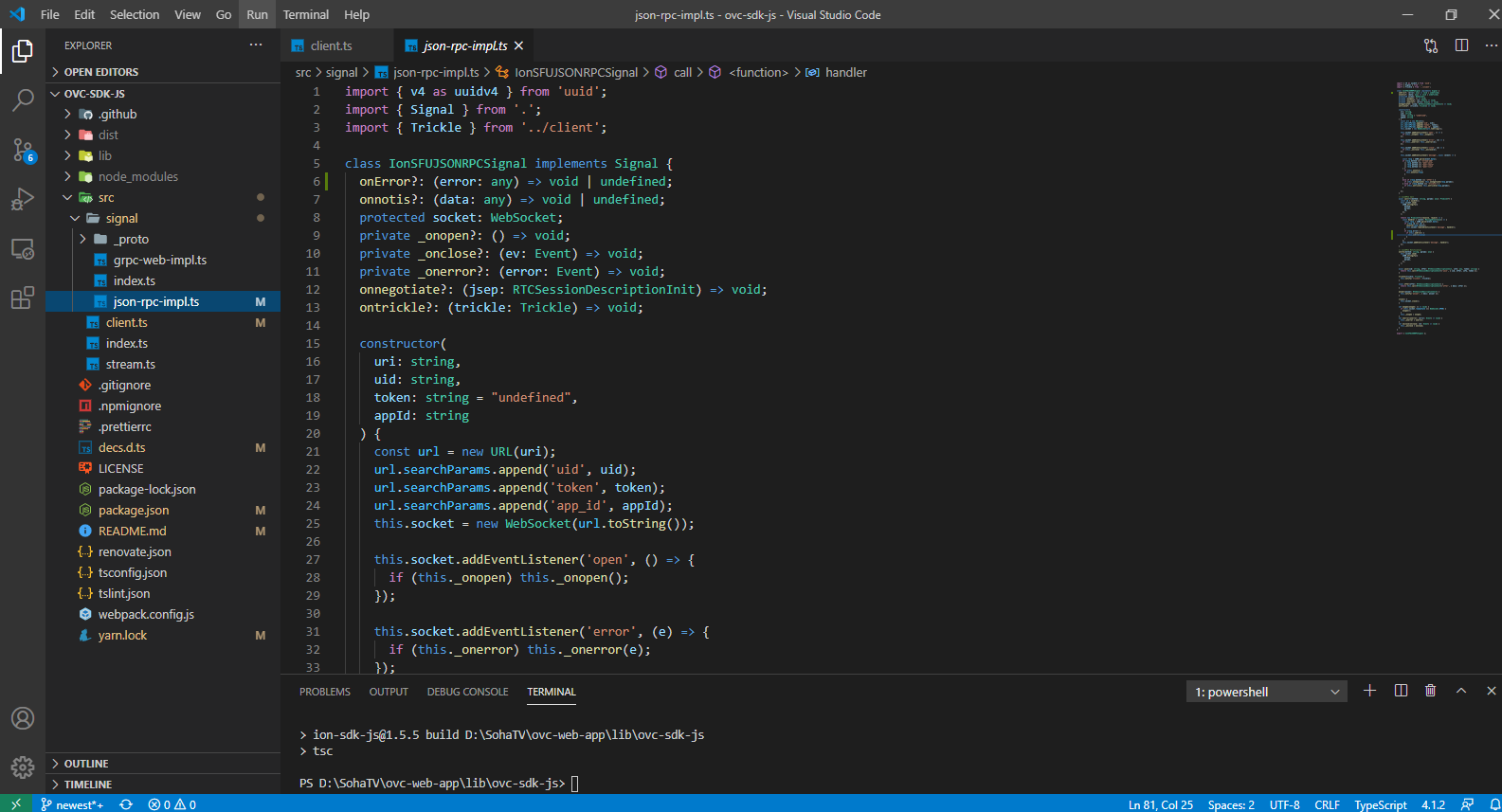Collapse the OVC-SDK-JS root folder
This screenshot has width=1502, height=812.
(163, 94)
